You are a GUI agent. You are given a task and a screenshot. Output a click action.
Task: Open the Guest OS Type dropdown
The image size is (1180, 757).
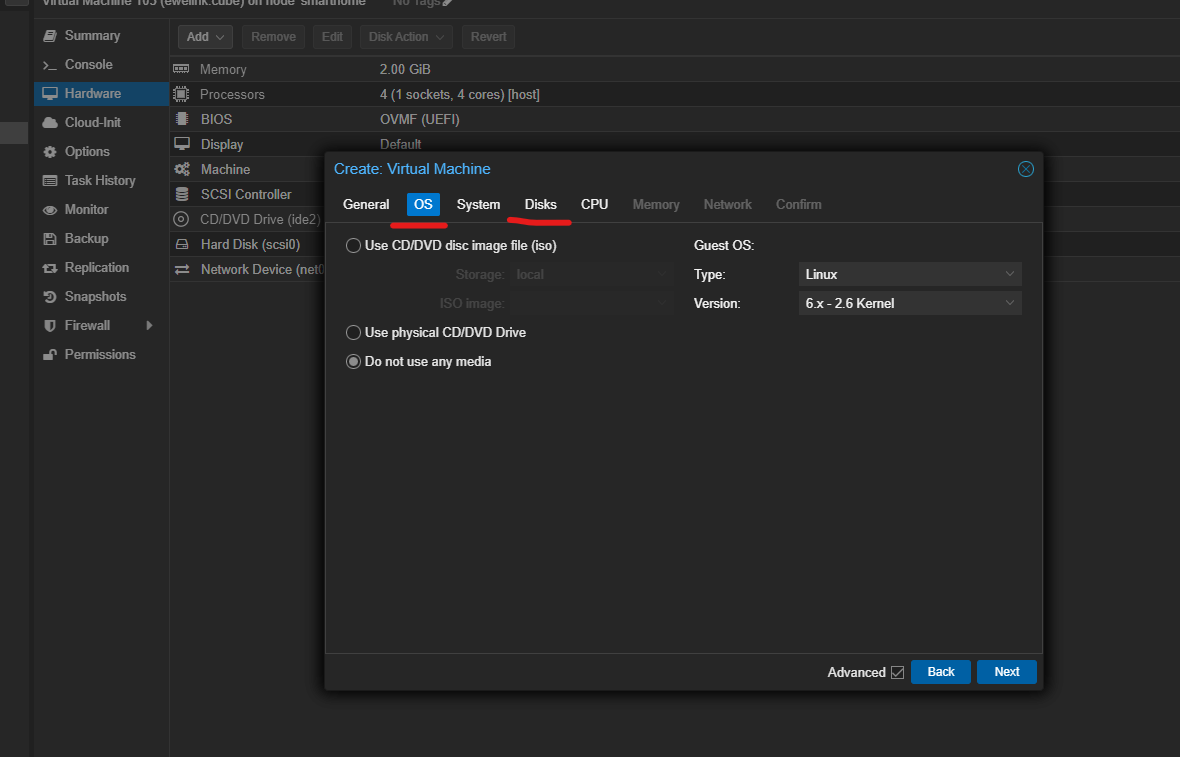tap(910, 274)
